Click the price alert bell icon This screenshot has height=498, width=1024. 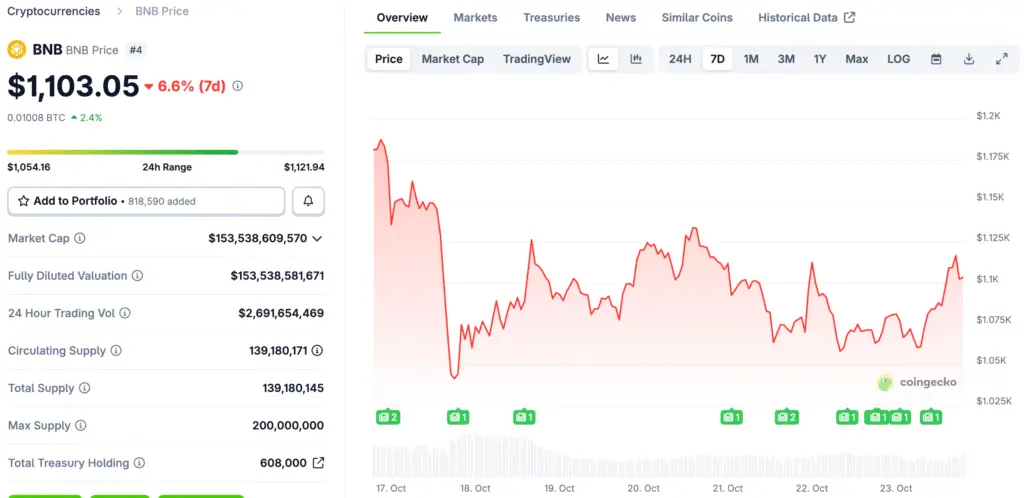[x=308, y=201]
